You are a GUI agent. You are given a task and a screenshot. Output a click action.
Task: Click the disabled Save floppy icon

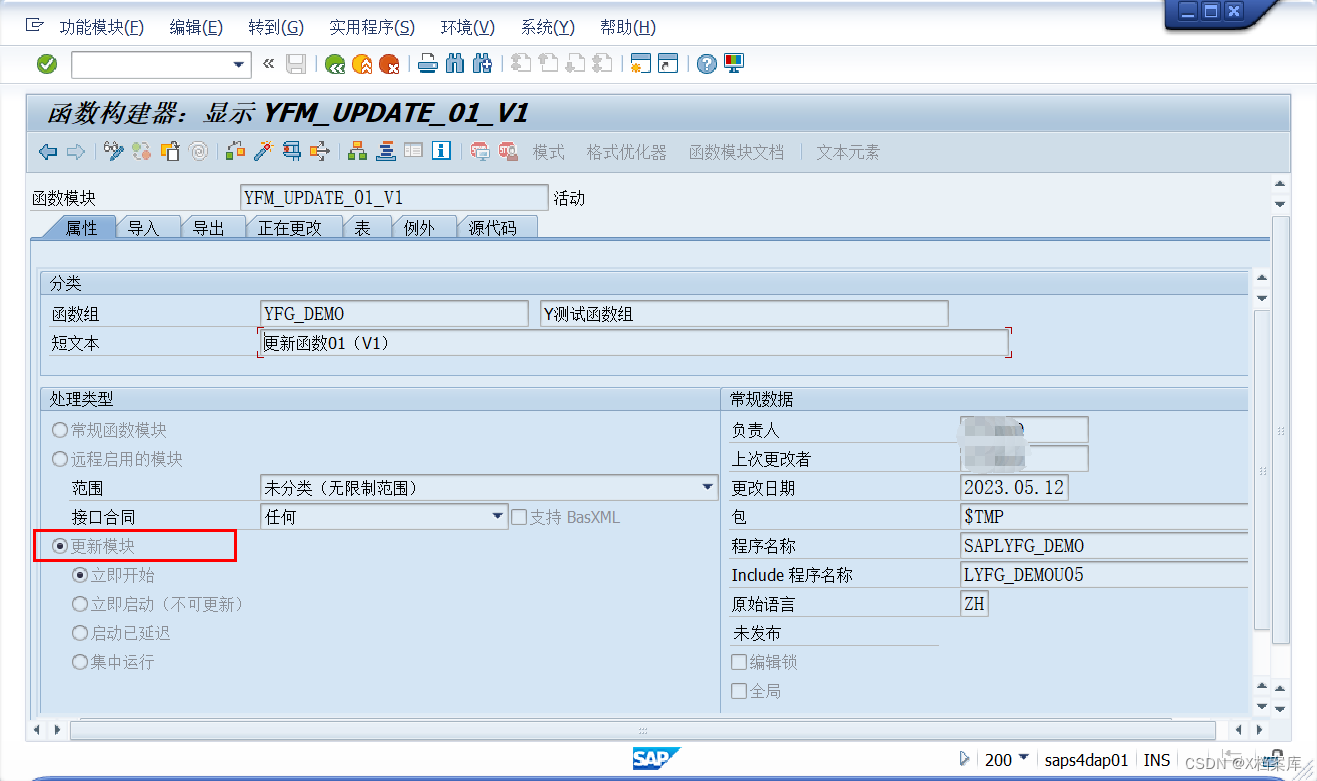click(x=296, y=64)
